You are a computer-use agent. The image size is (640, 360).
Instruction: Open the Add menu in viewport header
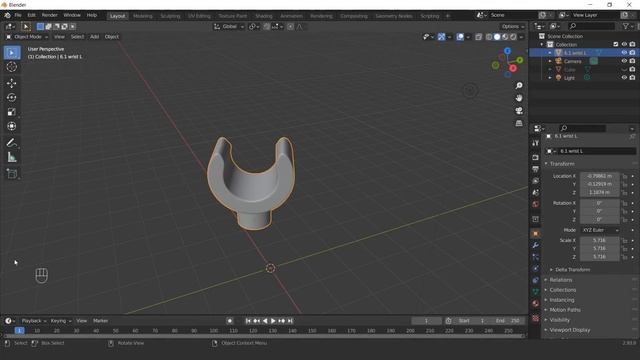94,37
